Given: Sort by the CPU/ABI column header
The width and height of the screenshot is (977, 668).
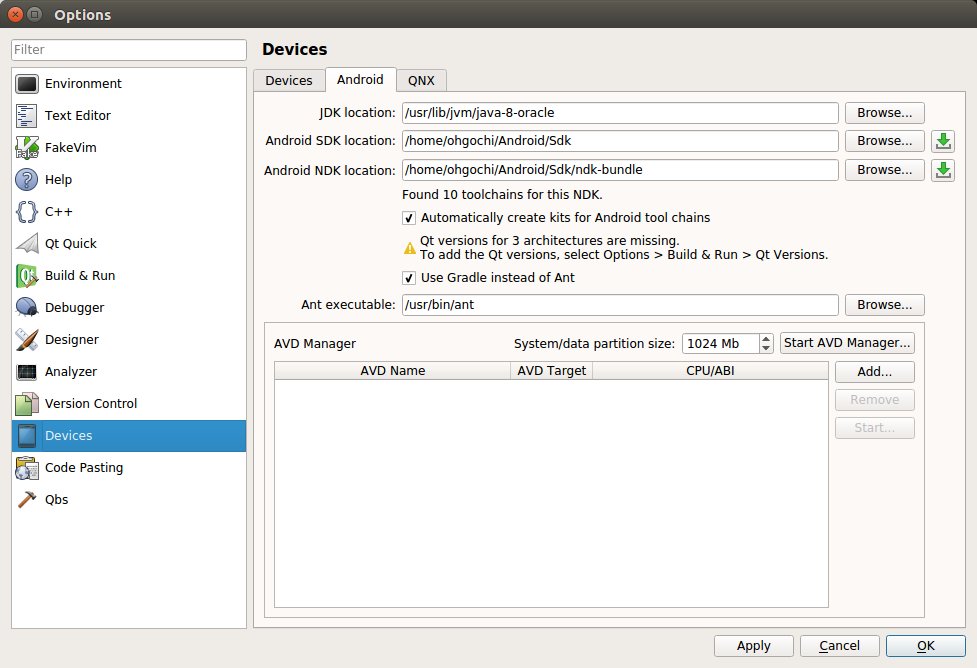Looking at the screenshot, I should pos(710,371).
